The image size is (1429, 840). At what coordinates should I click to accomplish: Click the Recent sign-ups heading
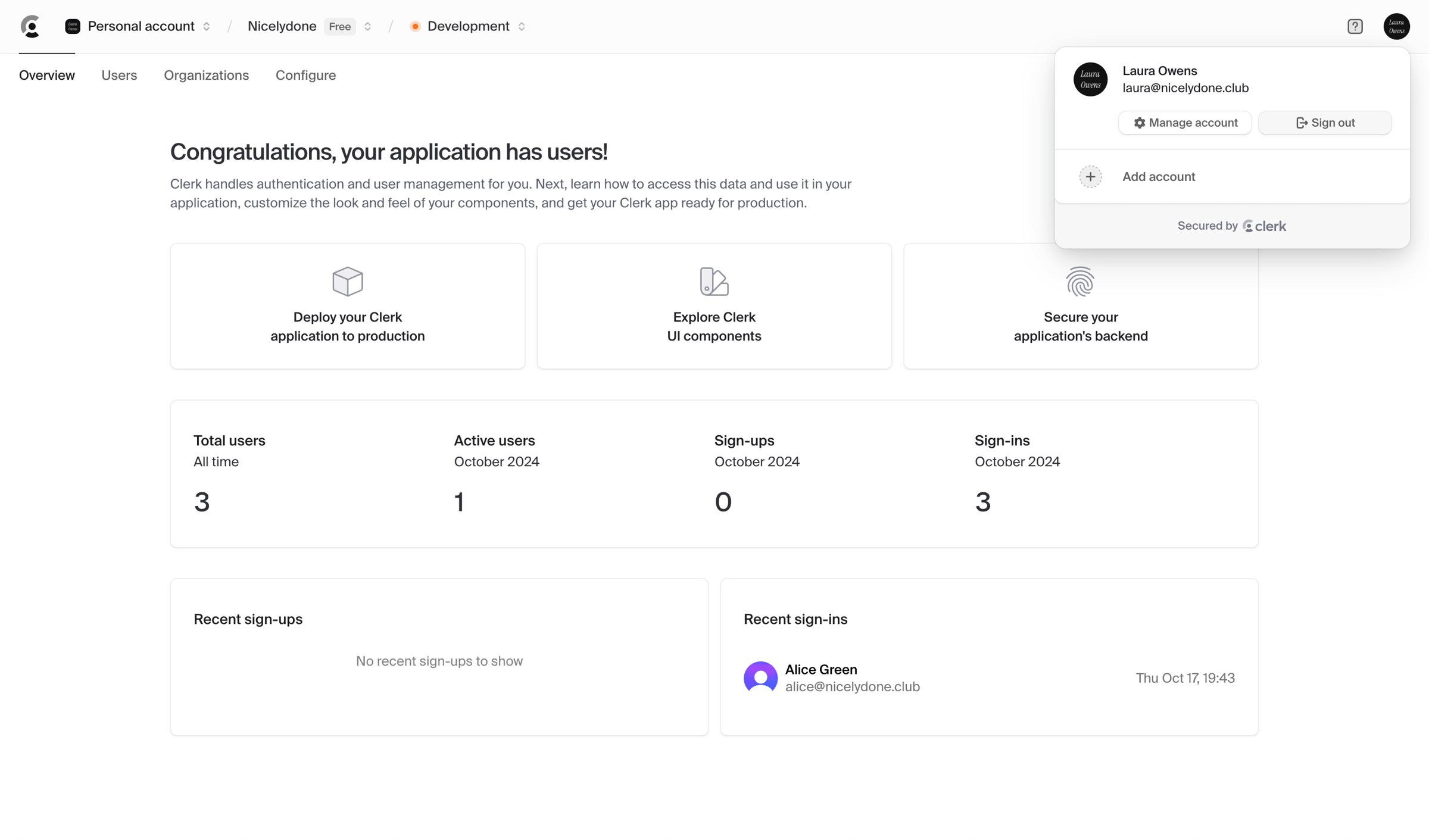click(x=248, y=620)
